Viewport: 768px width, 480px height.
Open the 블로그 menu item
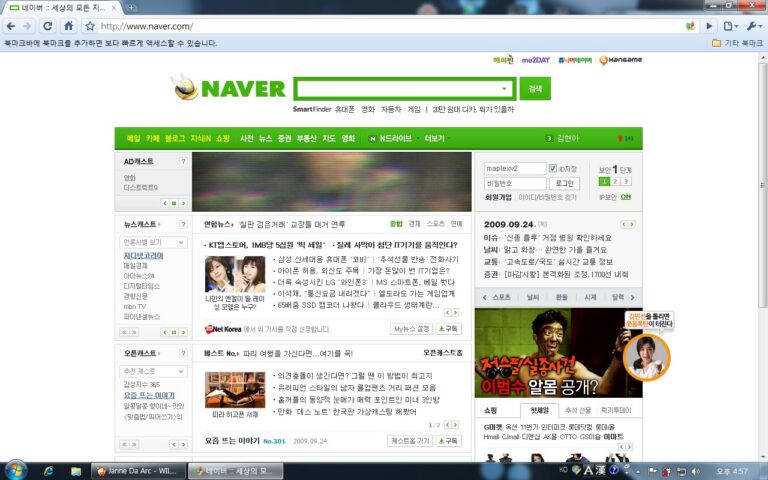[x=175, y=139]
